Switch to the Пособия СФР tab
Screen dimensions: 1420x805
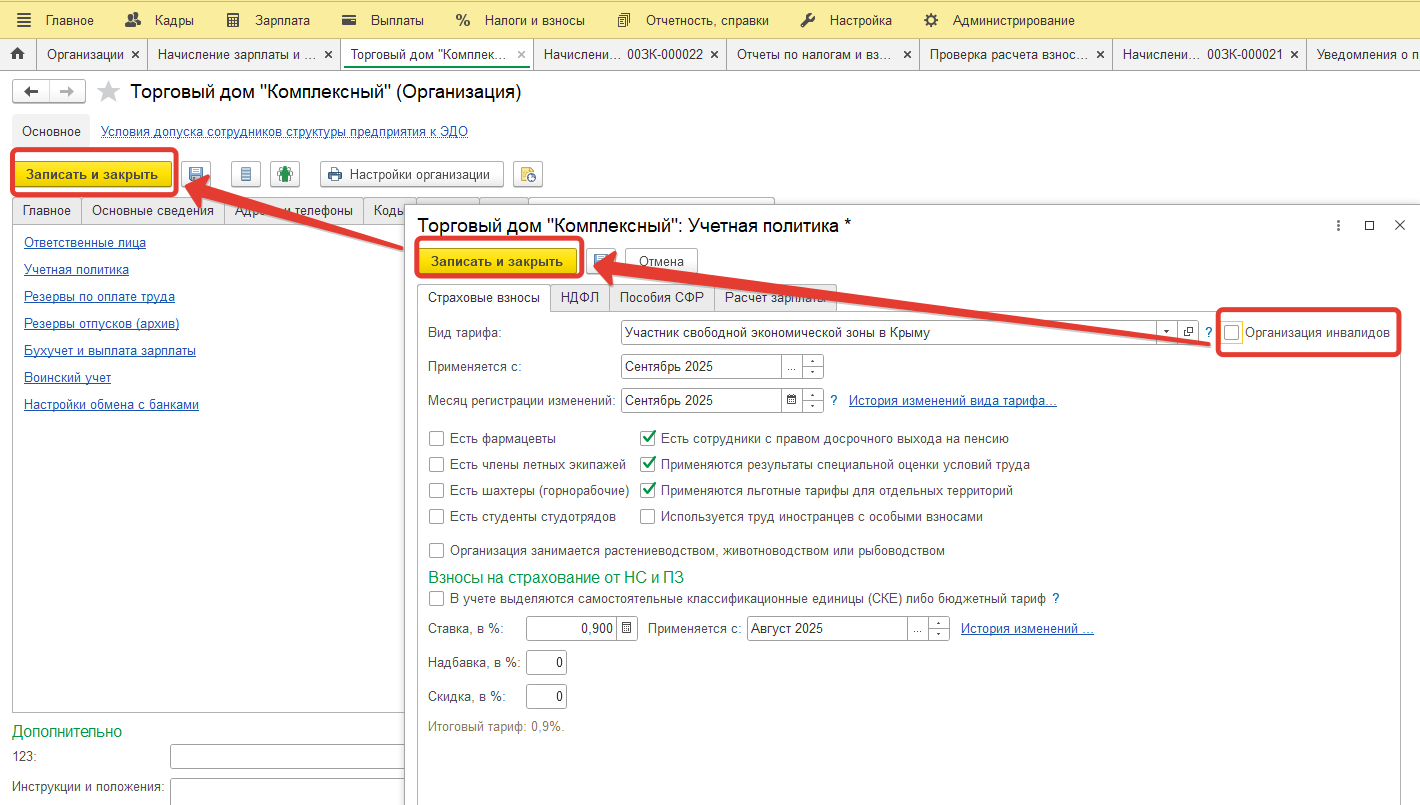[661, 297]
